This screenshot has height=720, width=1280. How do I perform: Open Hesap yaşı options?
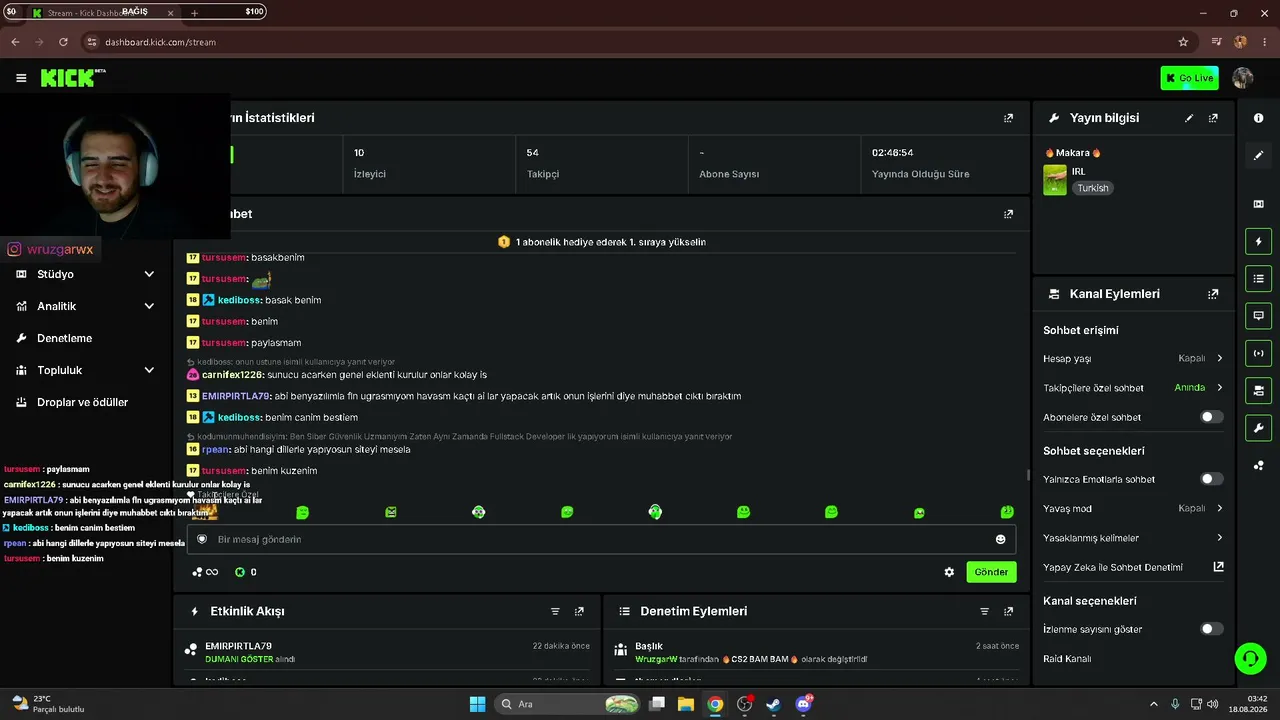pos(1133,358)
